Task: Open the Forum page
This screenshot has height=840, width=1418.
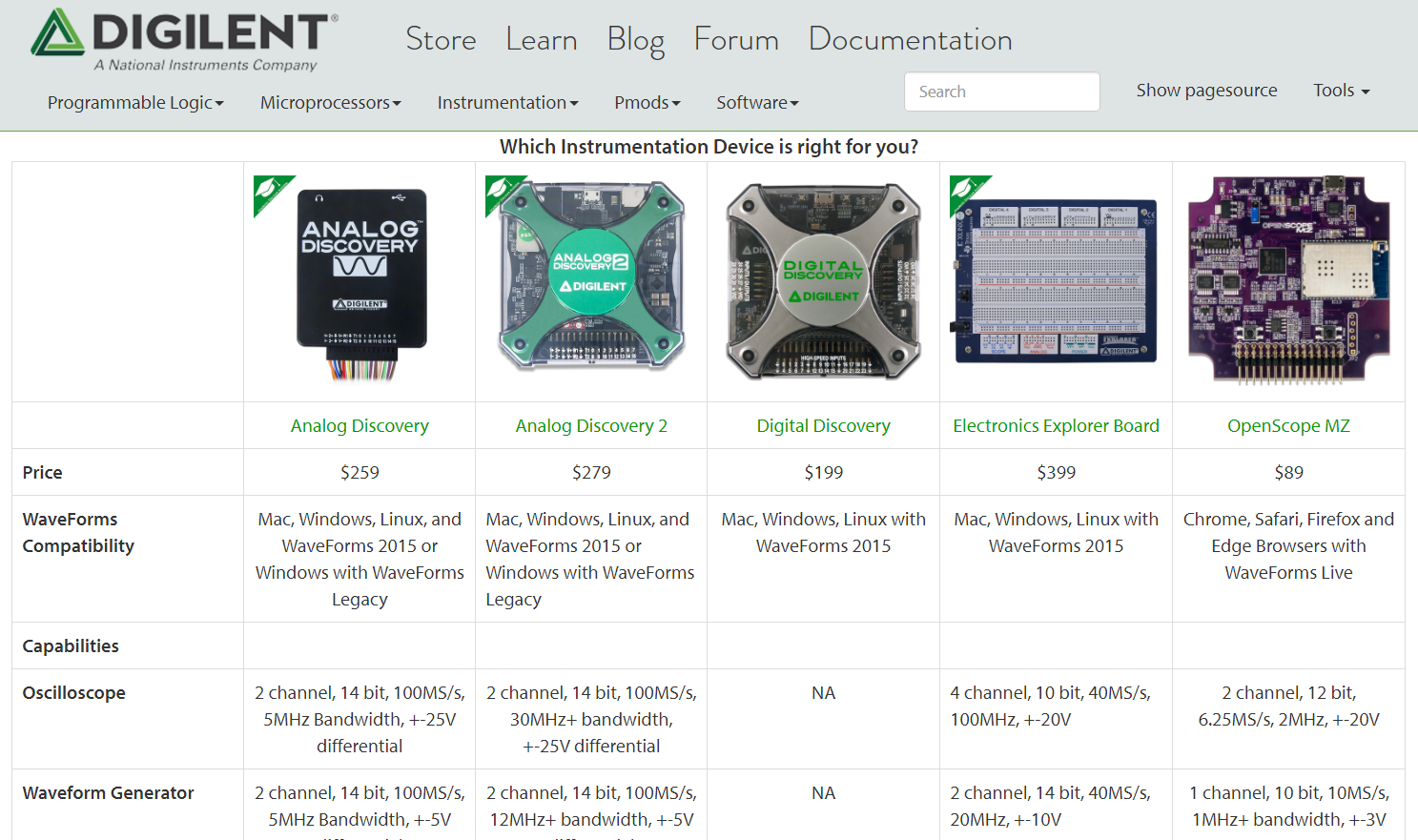Action: [x=736, y=40]
